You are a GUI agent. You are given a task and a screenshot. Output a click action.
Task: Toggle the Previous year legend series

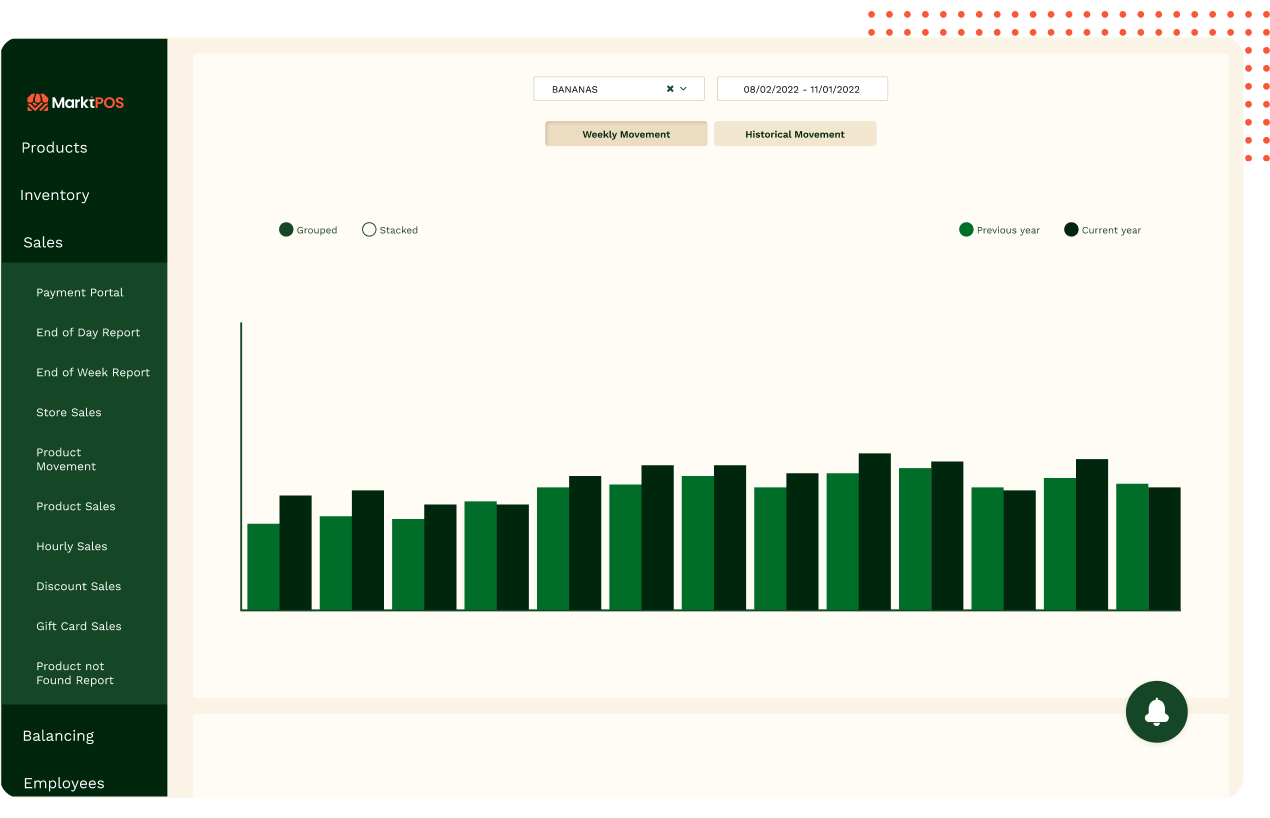pyautogui.click(x=966, y=230)
